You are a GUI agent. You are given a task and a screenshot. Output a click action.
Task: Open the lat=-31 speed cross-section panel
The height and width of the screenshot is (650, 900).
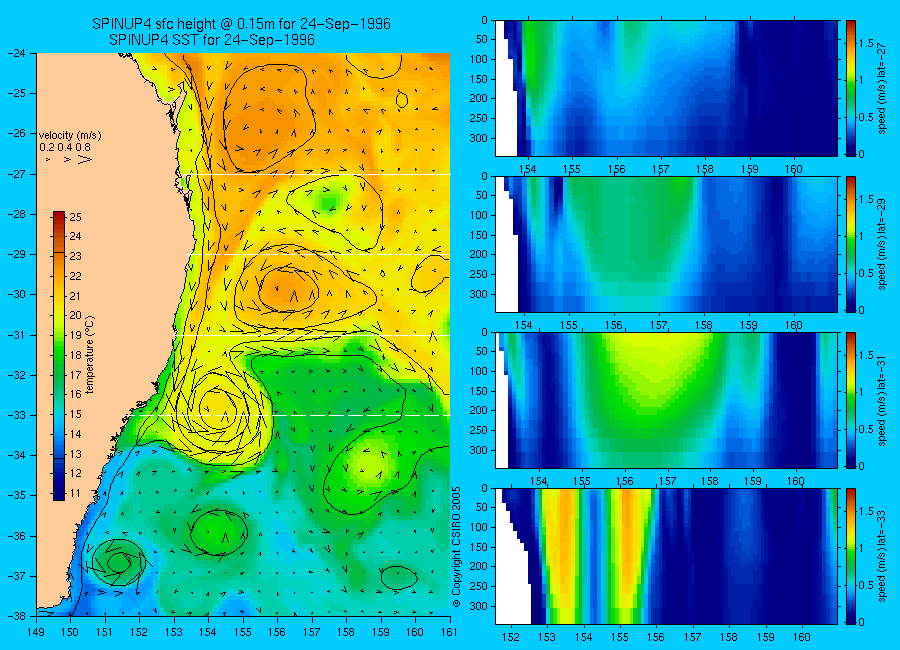point(666,400)
